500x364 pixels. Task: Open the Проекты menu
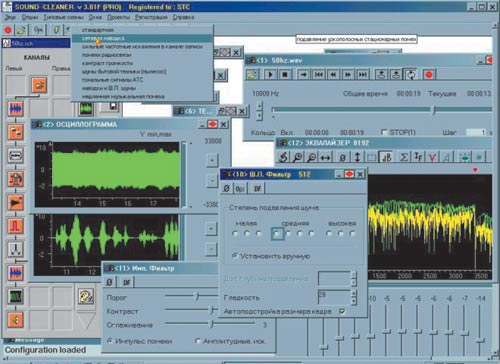point(119,17)
